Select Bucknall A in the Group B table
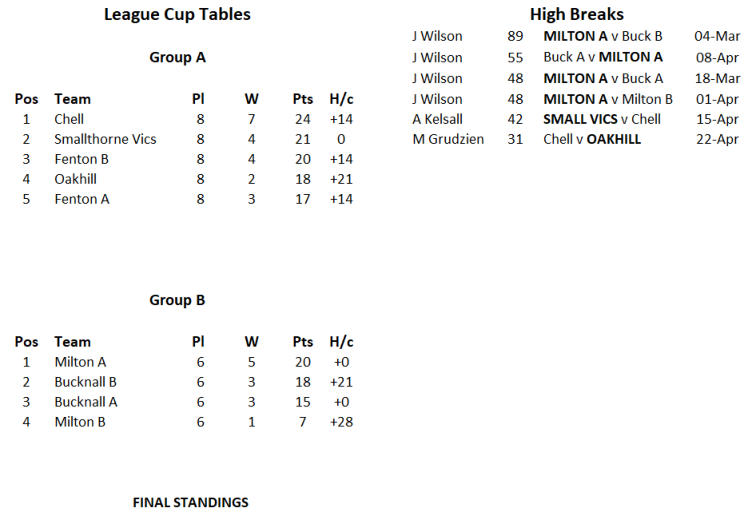744x512 pixels. (x=86, y=402)
